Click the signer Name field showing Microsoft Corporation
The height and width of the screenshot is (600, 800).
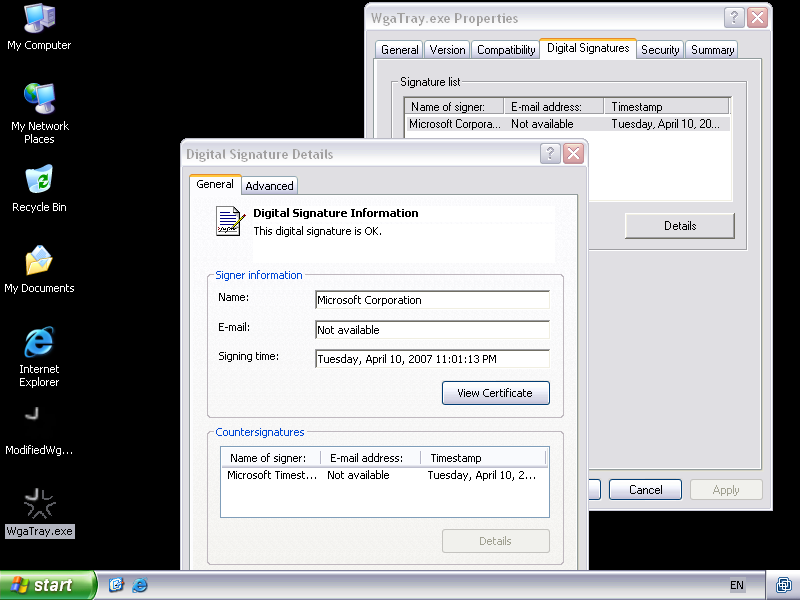(432, 300)
